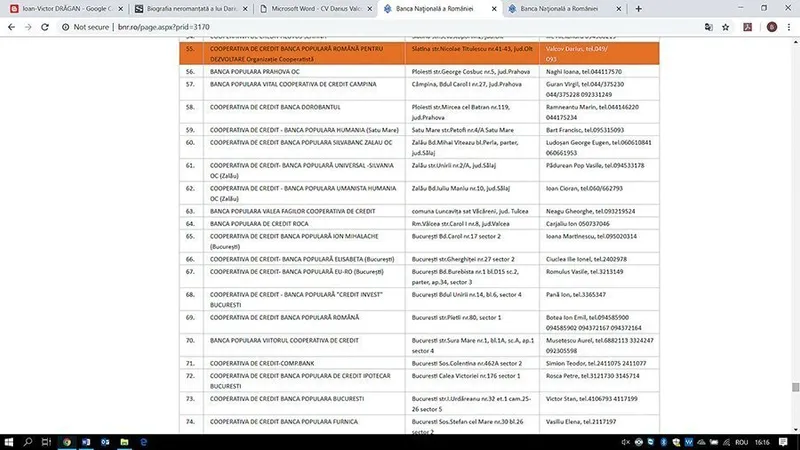This screenshot has width=800, height=450.
Task: Click BANCA POPULARA VITAL COOPERATIVA DE CREDIT CAMPINA
Action: (293, 84)
